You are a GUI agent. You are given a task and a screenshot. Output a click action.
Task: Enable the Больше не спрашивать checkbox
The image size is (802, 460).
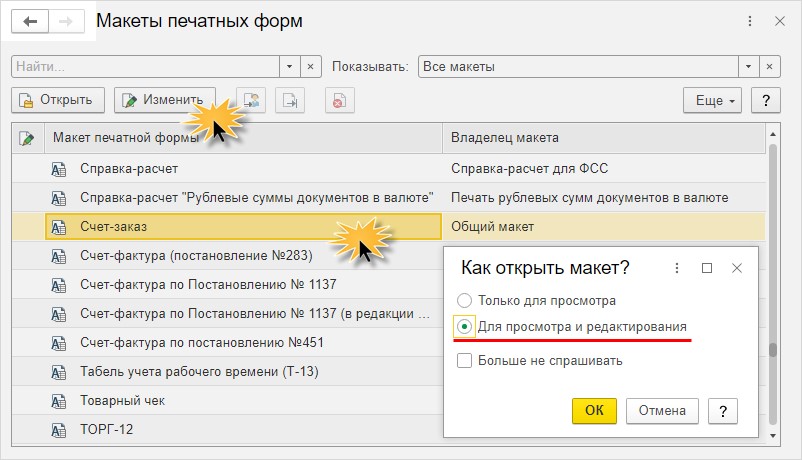(464, 361)
